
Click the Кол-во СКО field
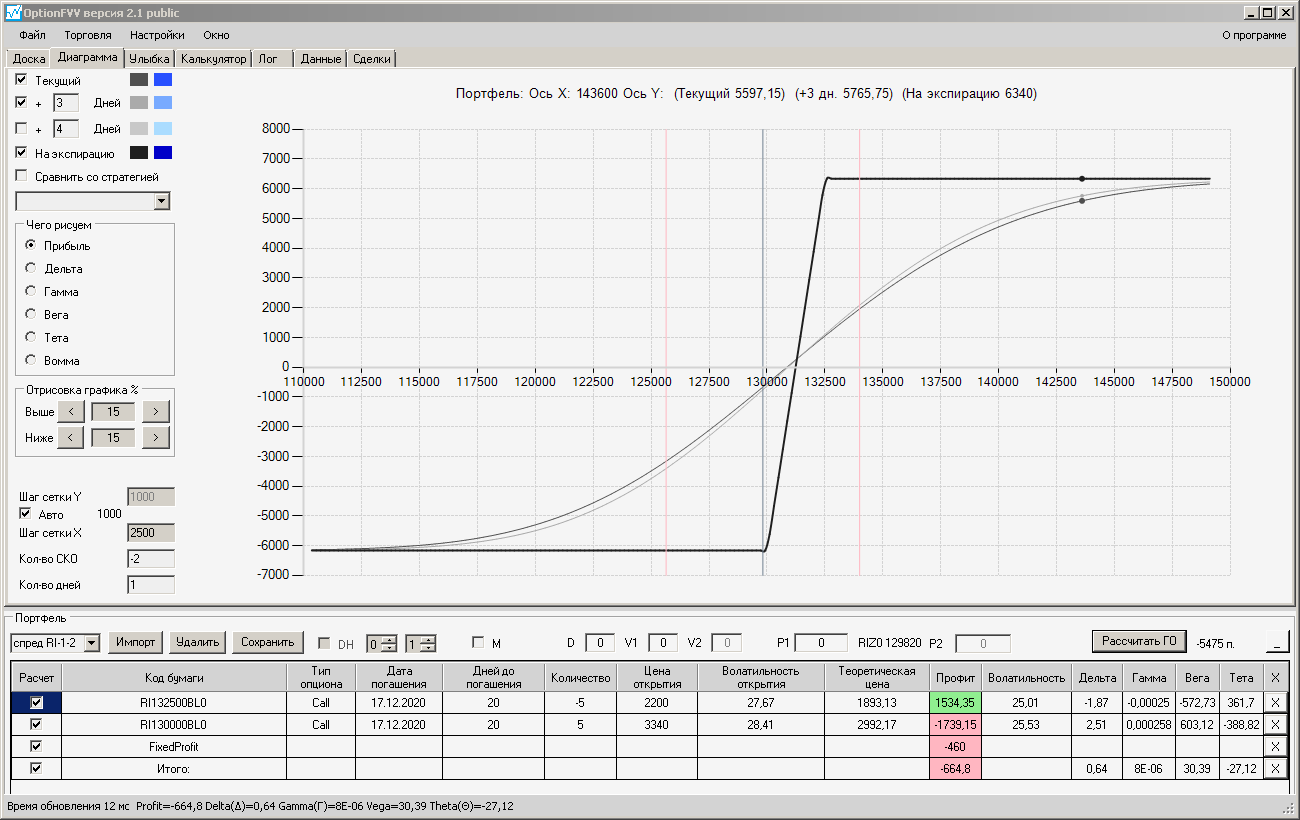pyautogui.click(x=151, y=558)
